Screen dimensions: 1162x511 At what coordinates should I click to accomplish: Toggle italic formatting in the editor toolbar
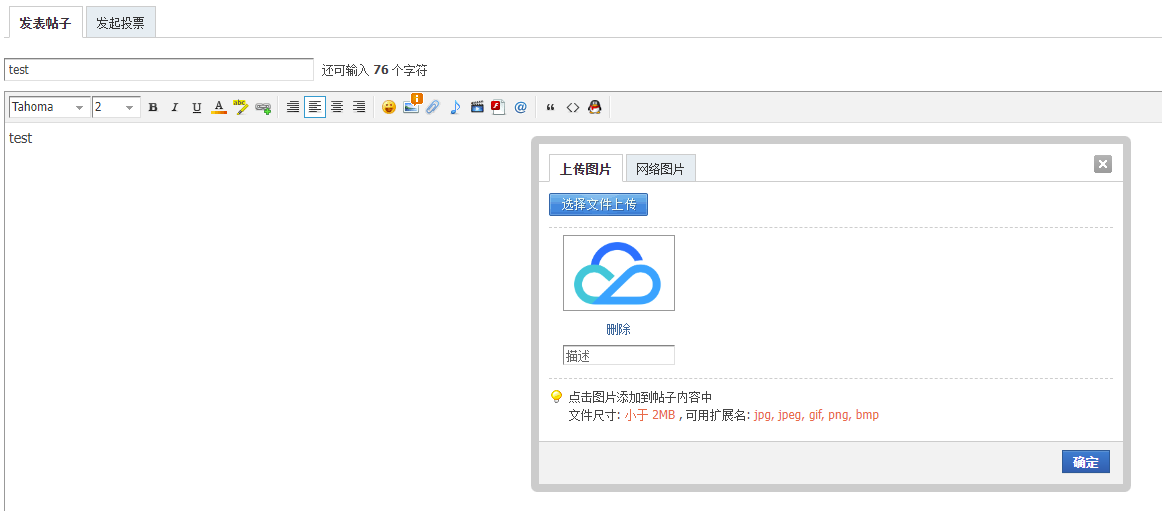pos(175,107)
